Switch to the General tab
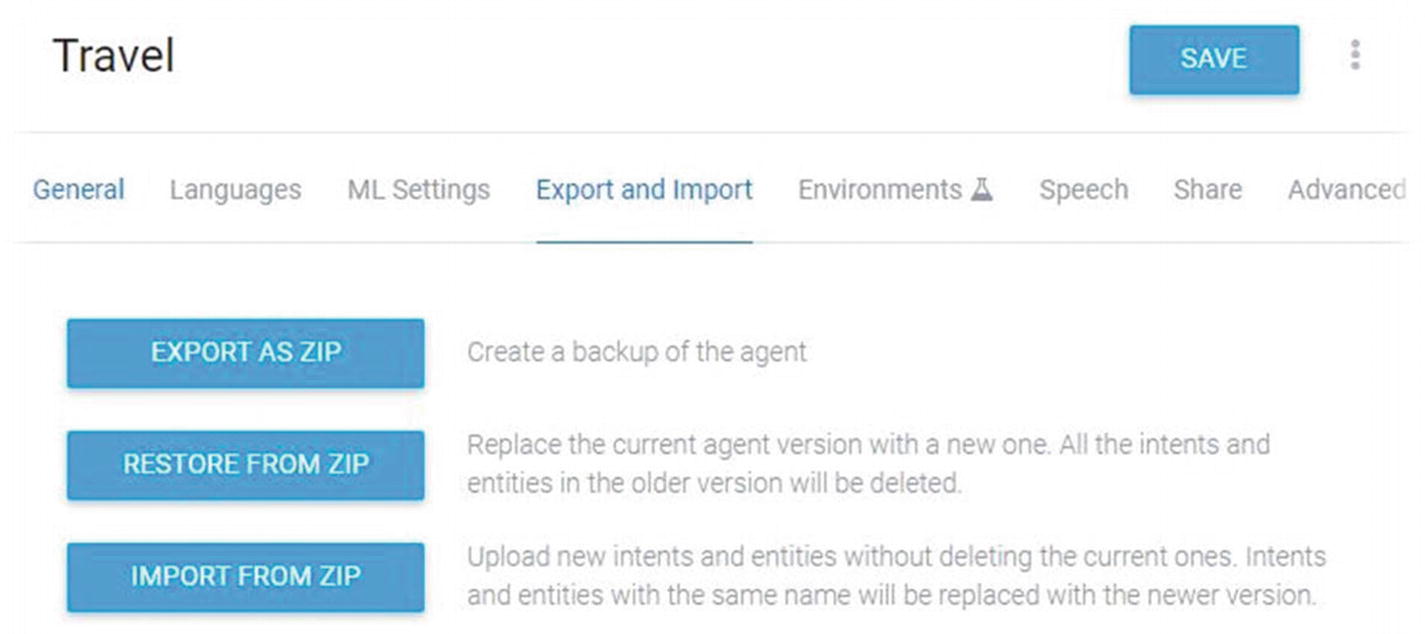 (79, 189)
